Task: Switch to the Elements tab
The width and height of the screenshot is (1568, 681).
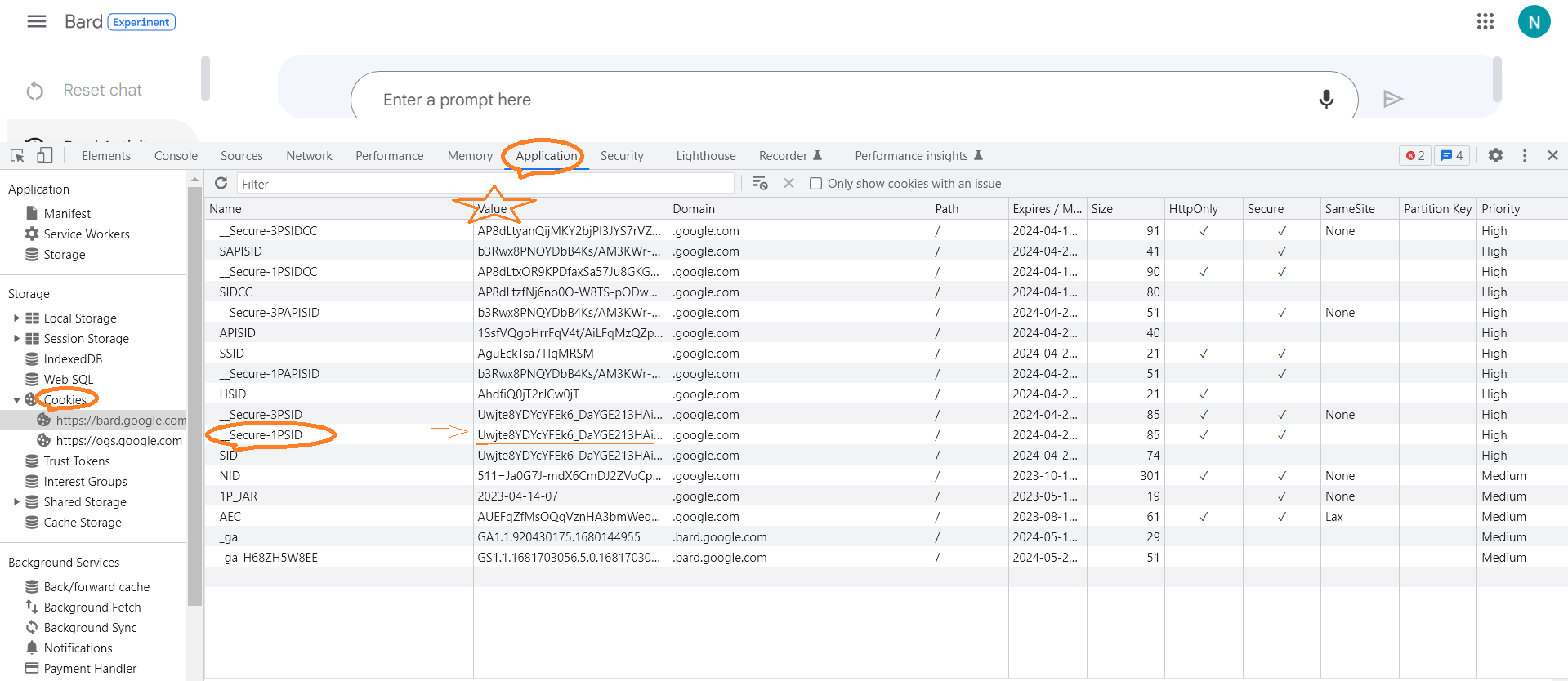Action: 106,155
